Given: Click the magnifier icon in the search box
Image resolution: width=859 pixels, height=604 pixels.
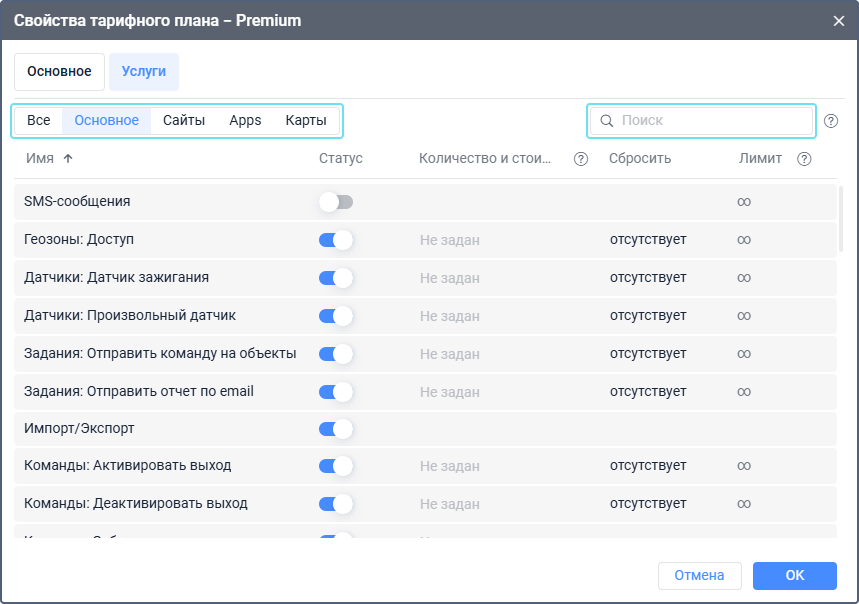Looking at the screenshot, I should point(606,121).
